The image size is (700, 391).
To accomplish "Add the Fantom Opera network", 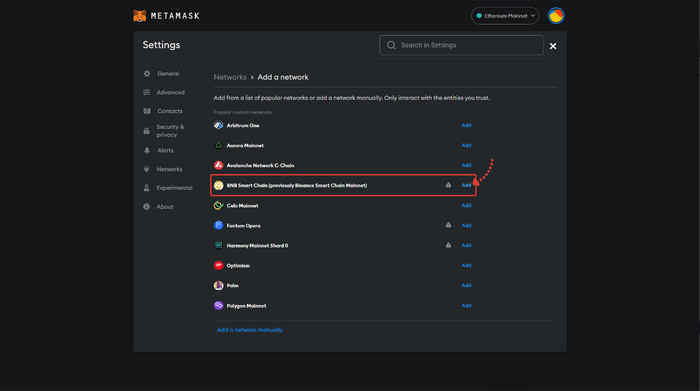I will click(466, 225).
